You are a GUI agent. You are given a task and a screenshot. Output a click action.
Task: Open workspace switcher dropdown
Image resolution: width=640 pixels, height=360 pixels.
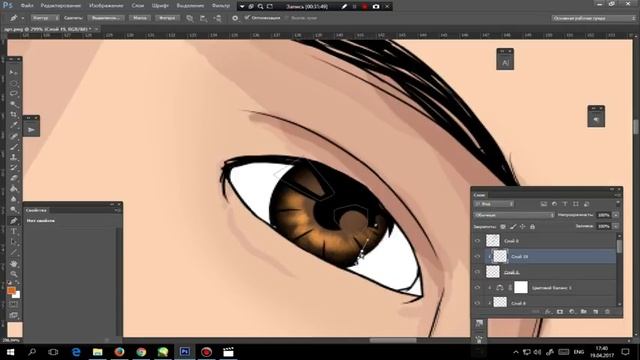tap(593, 18)
